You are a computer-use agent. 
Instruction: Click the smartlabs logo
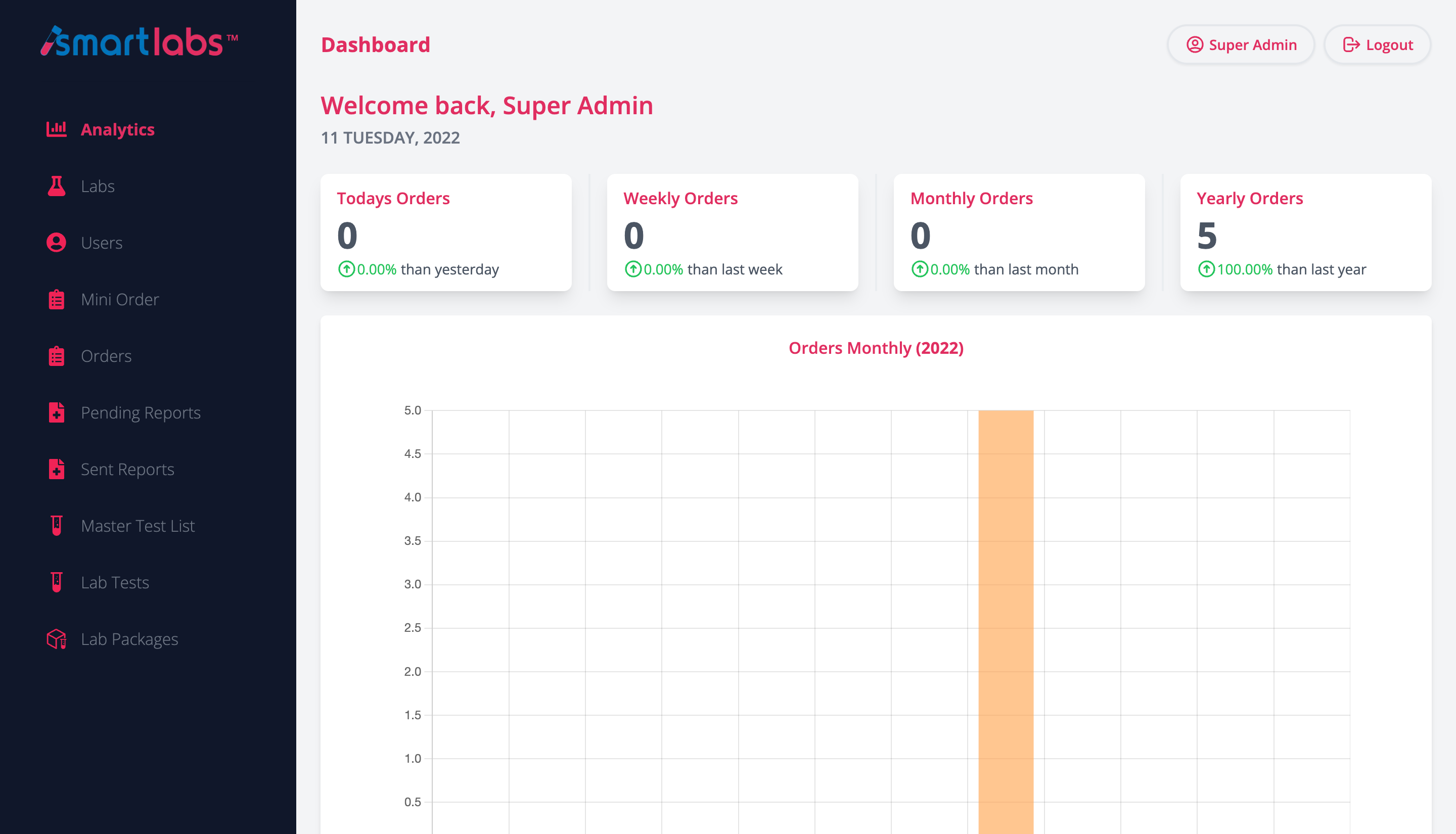point(139,41)
